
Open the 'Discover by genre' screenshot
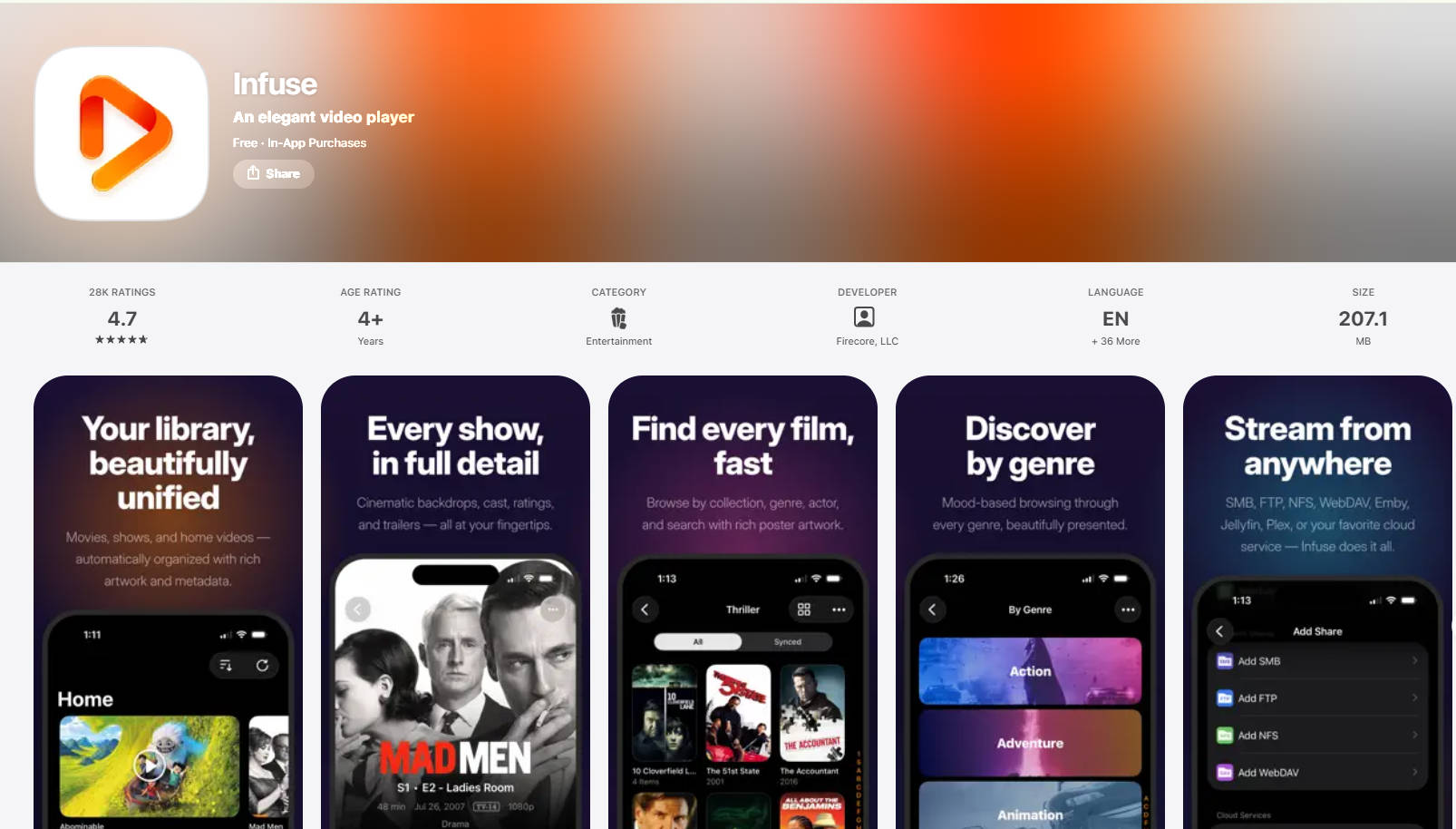point(1030,602)
